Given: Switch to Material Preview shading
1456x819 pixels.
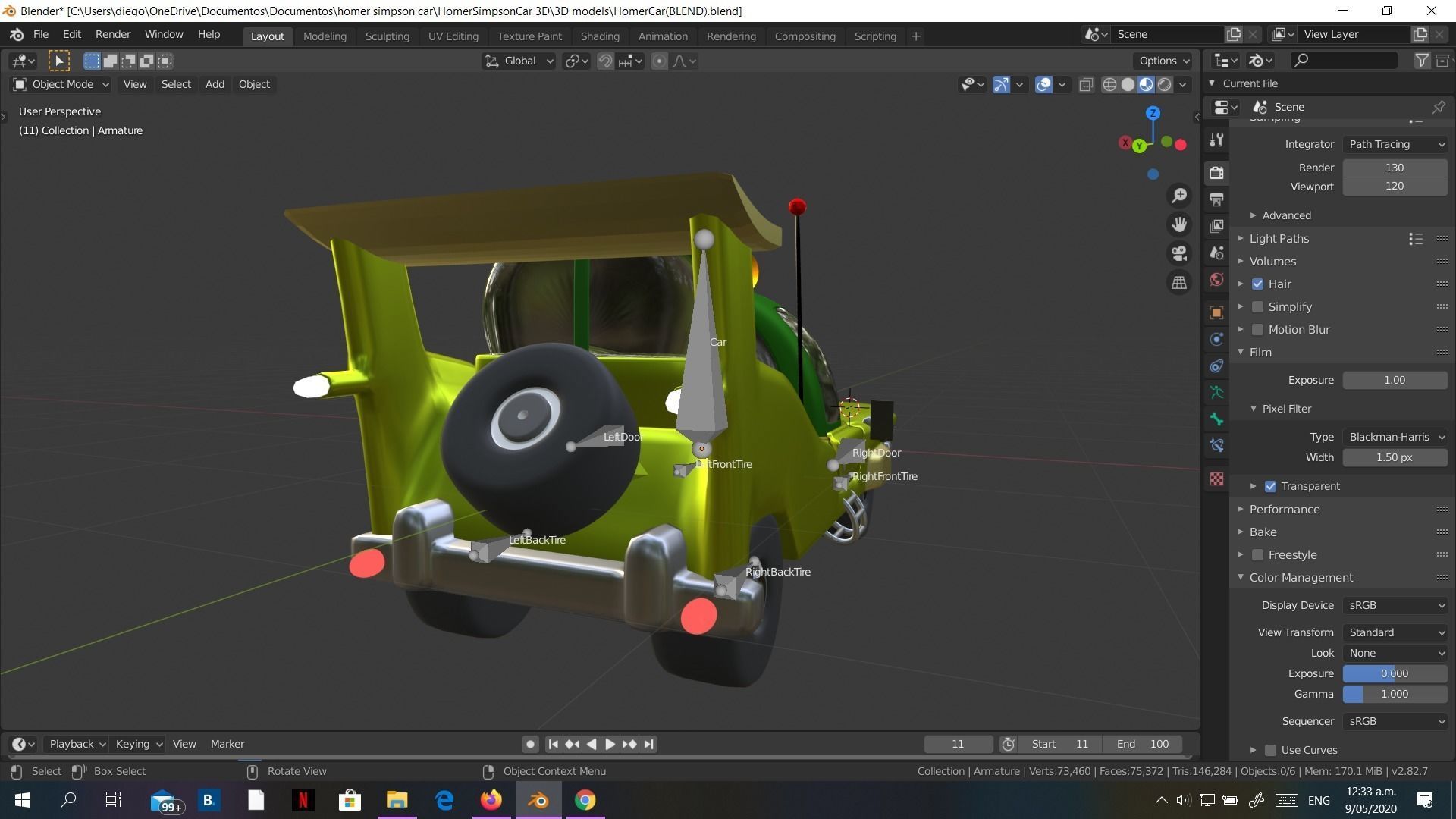Looking at the screenshot, I should tap(1146, 84).
